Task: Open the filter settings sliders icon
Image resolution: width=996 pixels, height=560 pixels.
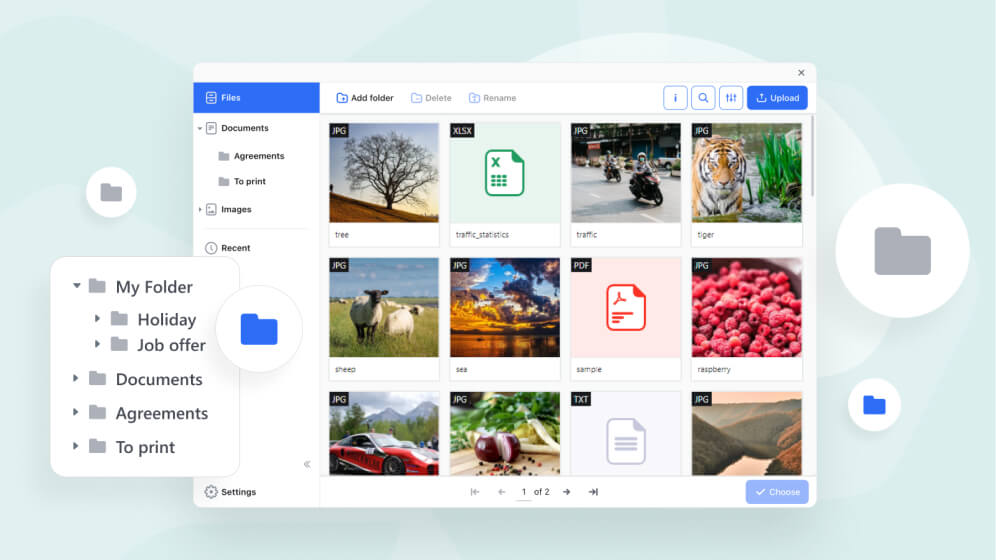Action: click(731, 98)
